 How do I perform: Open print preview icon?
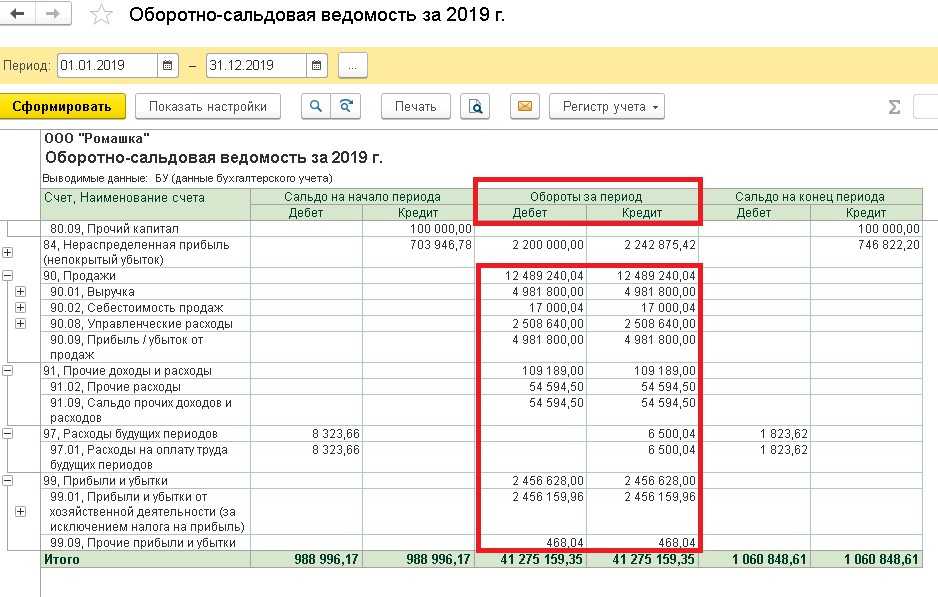pyautogui.click(x=475, y=106)
